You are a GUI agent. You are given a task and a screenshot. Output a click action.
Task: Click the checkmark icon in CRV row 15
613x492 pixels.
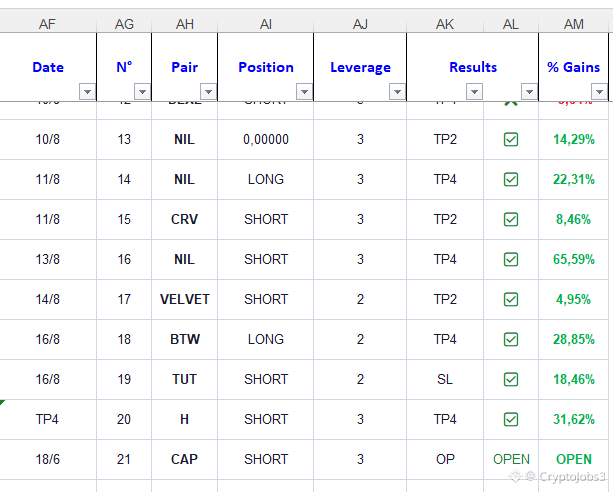point(511,219)
